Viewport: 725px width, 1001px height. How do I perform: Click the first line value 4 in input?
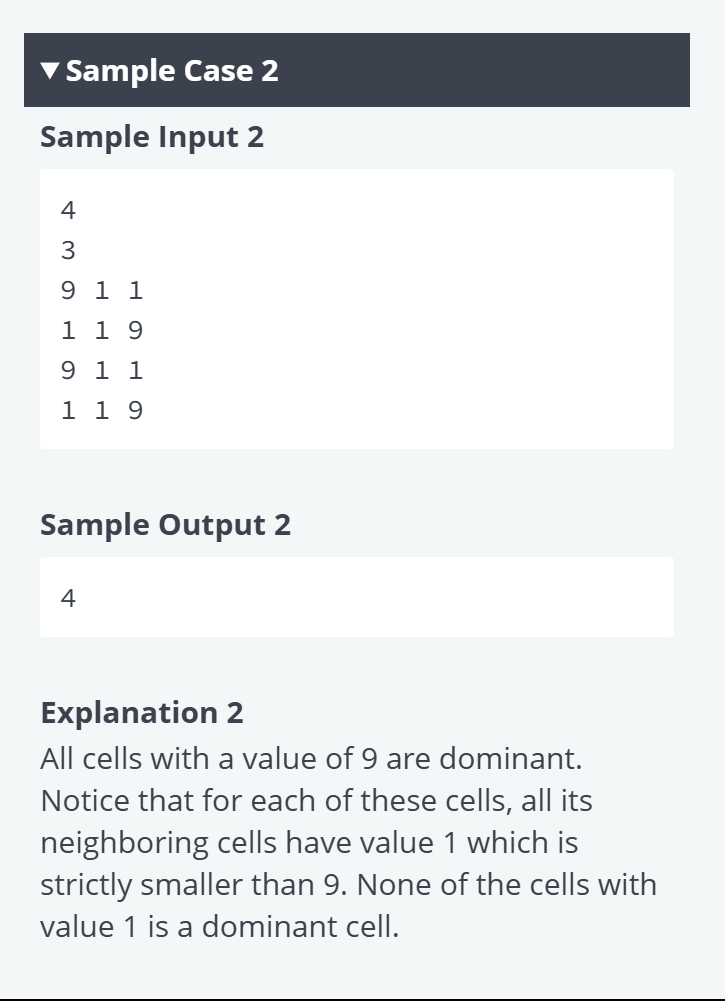click(x=68, y=210)
